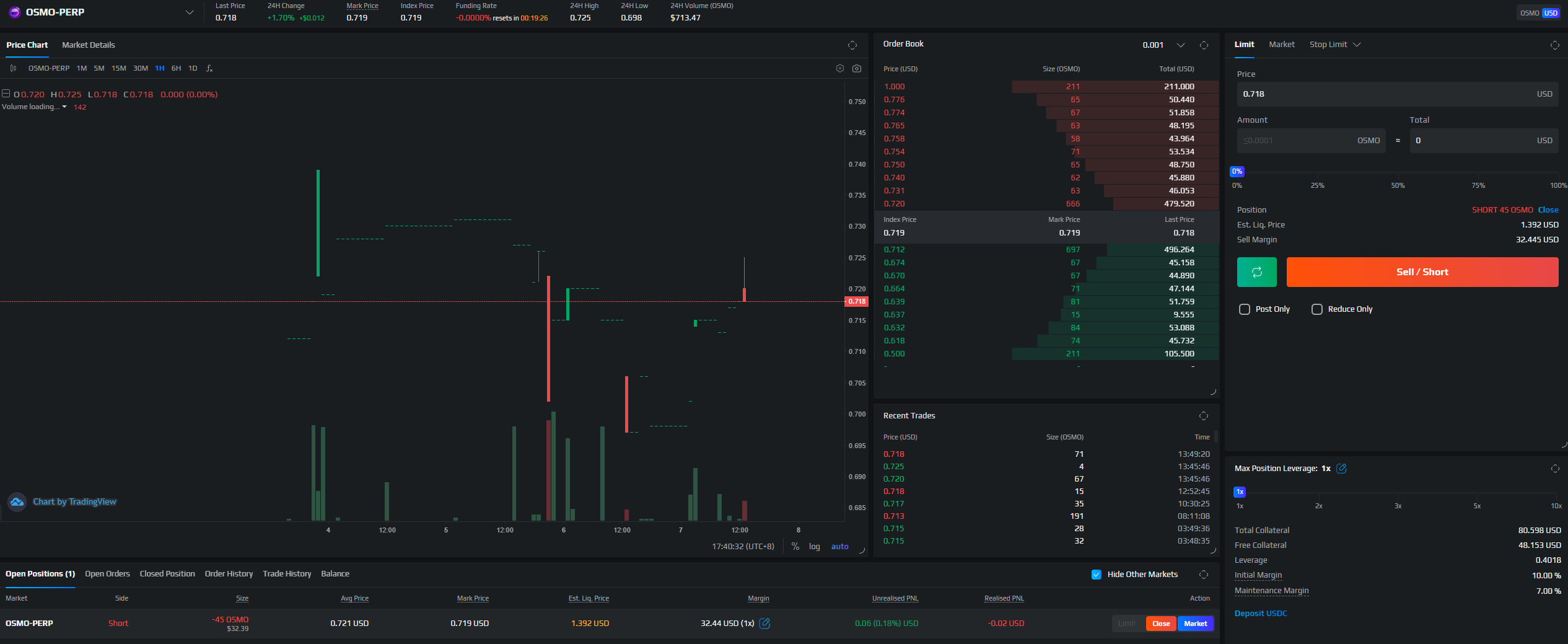Expand OSMO-PERP market selector
Viewport: 1568px width, 644px height.
click(190, 12)
